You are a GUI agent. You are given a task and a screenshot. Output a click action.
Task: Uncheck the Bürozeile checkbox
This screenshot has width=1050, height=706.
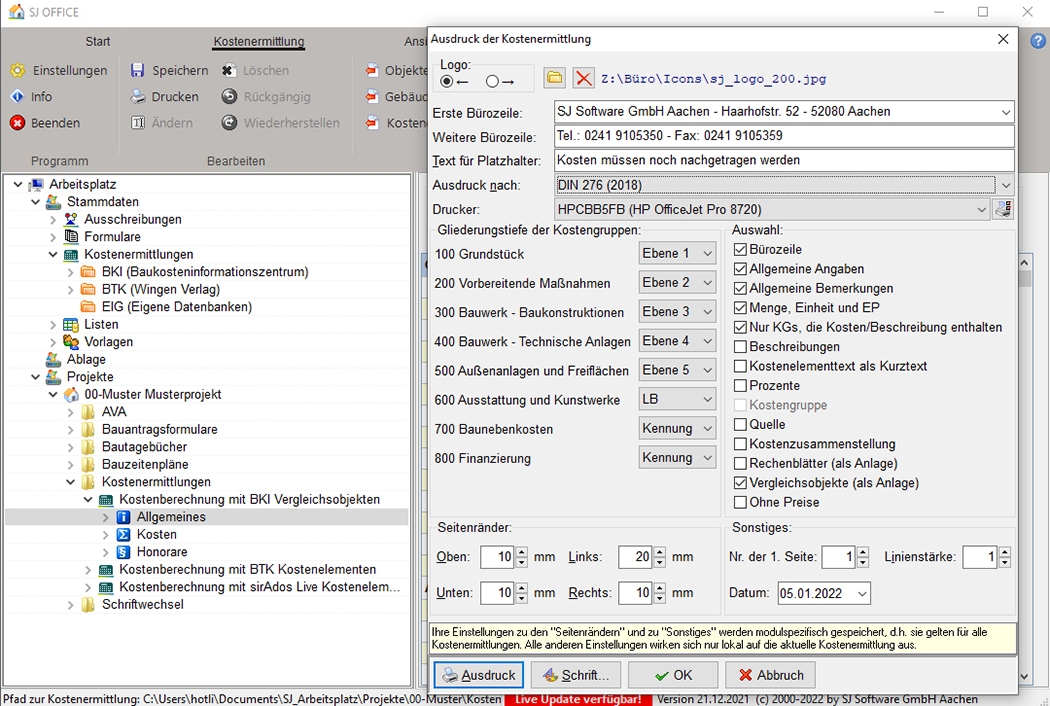[740, 249]
